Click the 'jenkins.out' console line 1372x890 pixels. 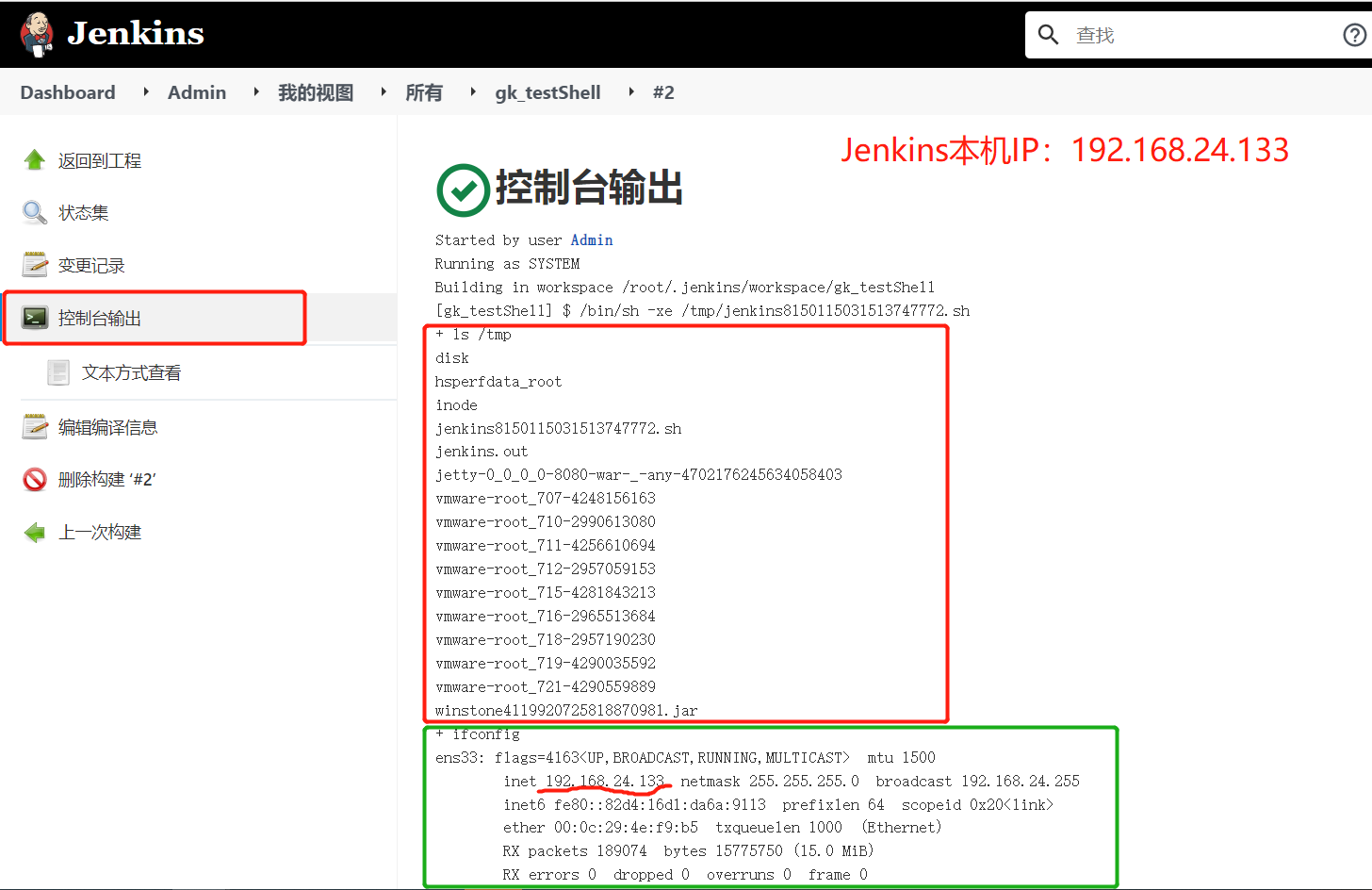(482, 452)
